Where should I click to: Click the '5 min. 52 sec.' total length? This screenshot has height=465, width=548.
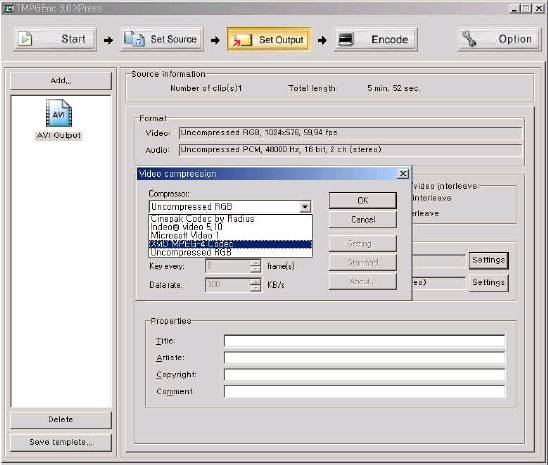(x=393, y=88)
